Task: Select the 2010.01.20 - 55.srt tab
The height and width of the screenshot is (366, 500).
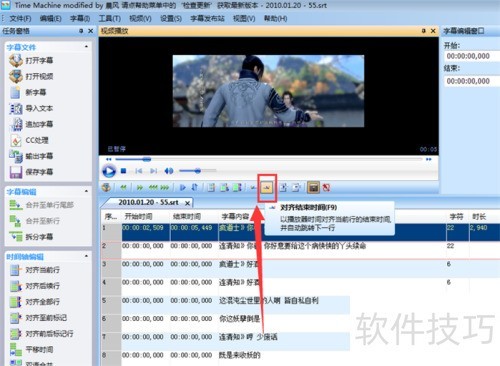Action: point(148,202)
